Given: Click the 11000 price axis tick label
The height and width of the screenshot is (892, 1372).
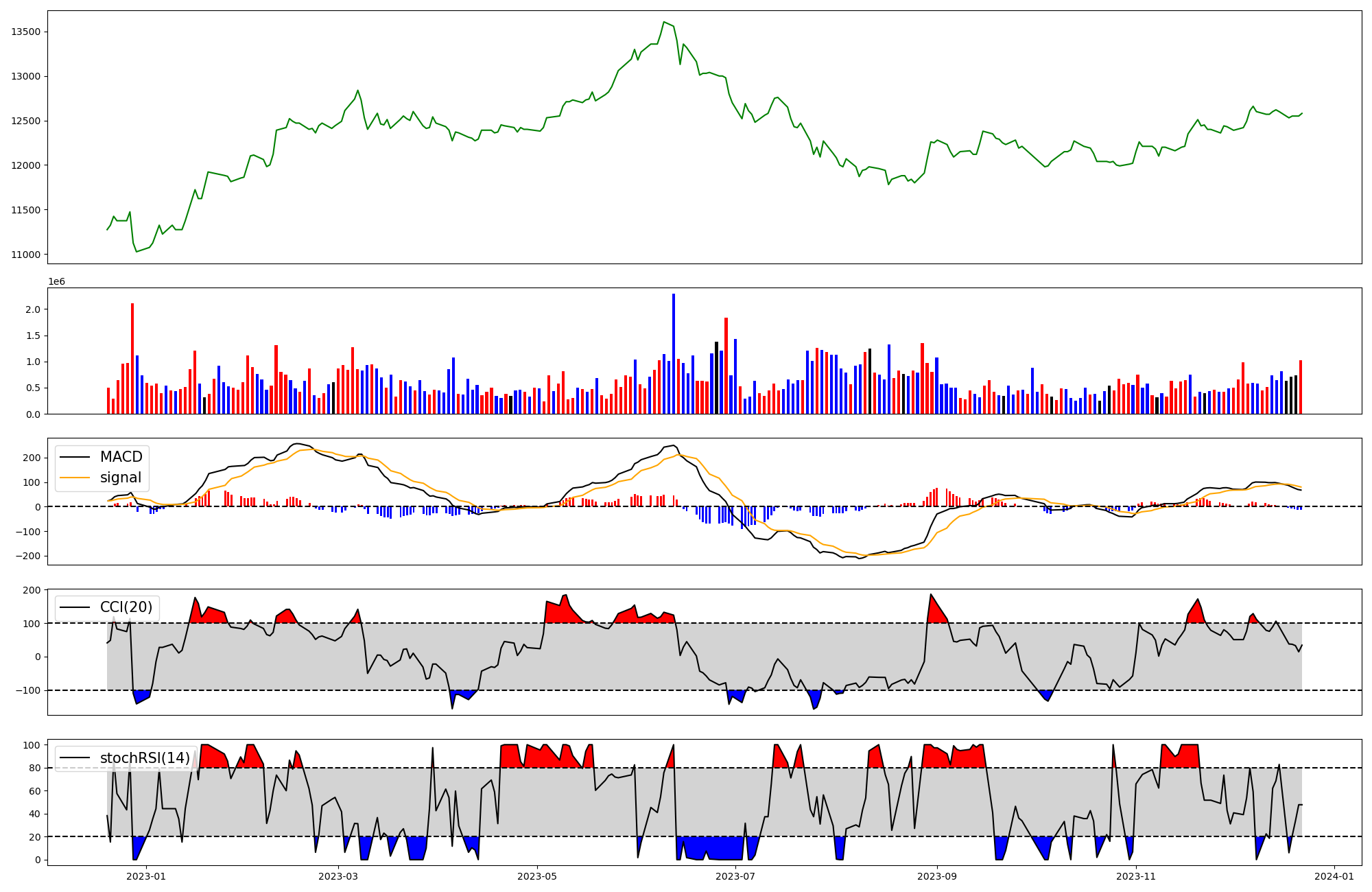Looking at the screenshot, I should [x=25, y=255].
